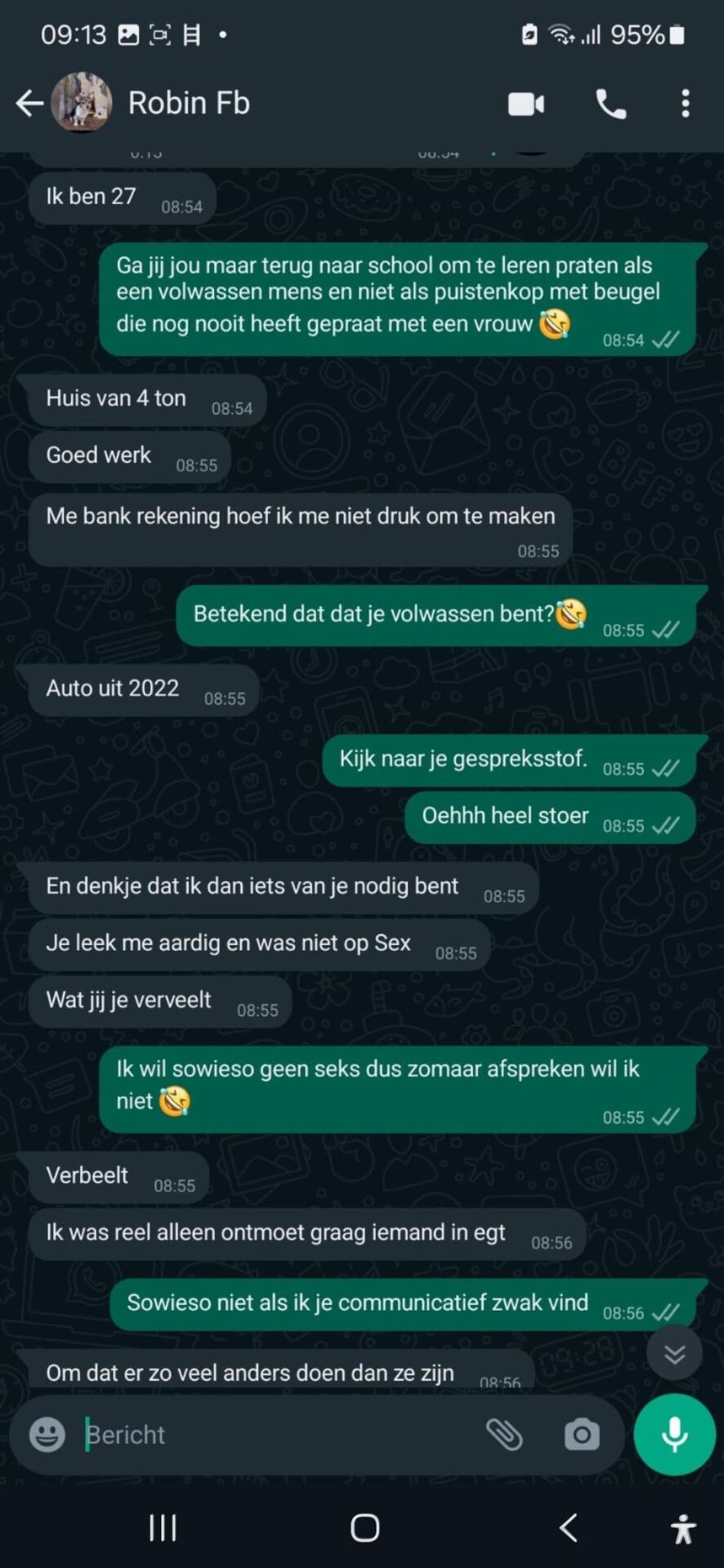The width and height of the screenshot is (724, 1568).
Task: Open the emoji picker
Action: click(47, 1435)
